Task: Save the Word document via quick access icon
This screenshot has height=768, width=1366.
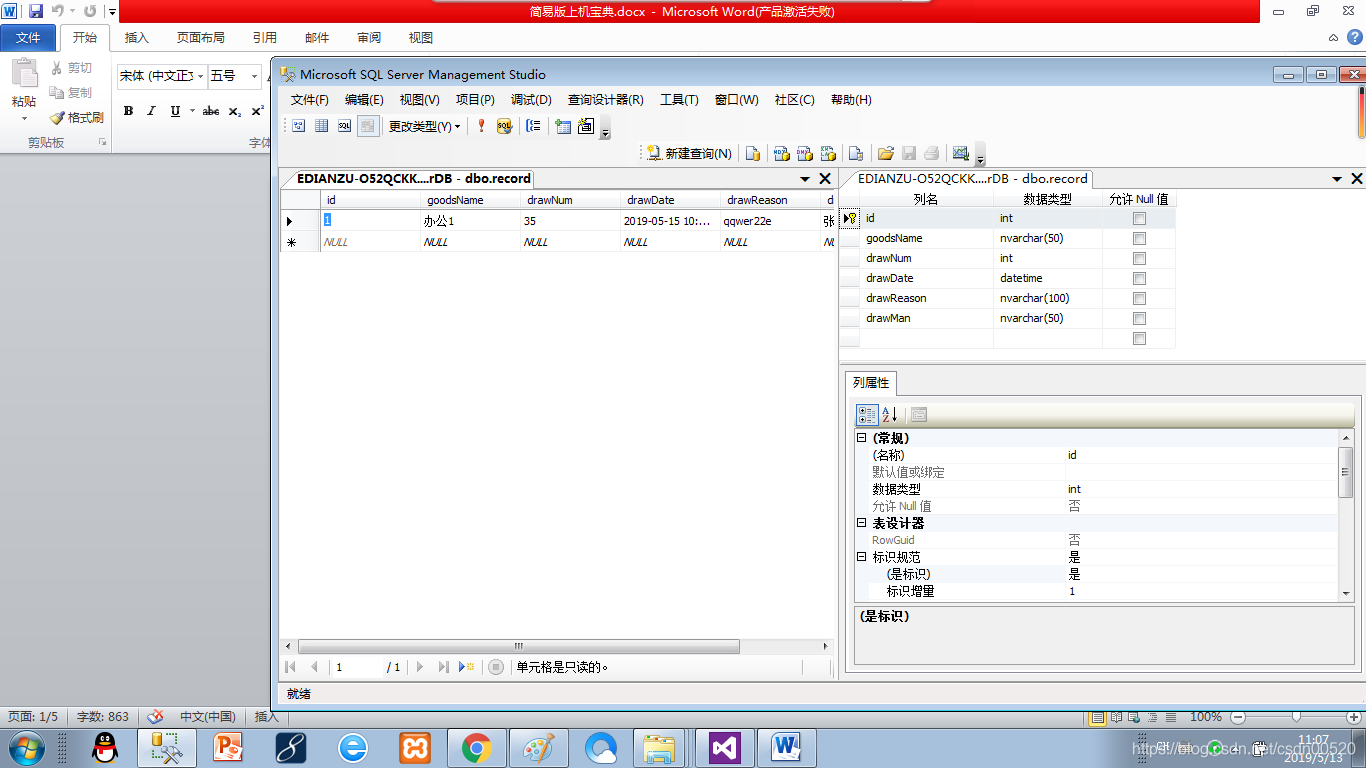Action: coord(36,11)
